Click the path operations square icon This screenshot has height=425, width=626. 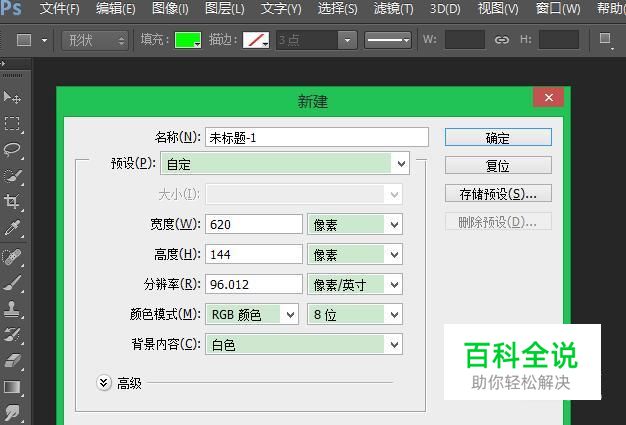click(x=605, y=39)
